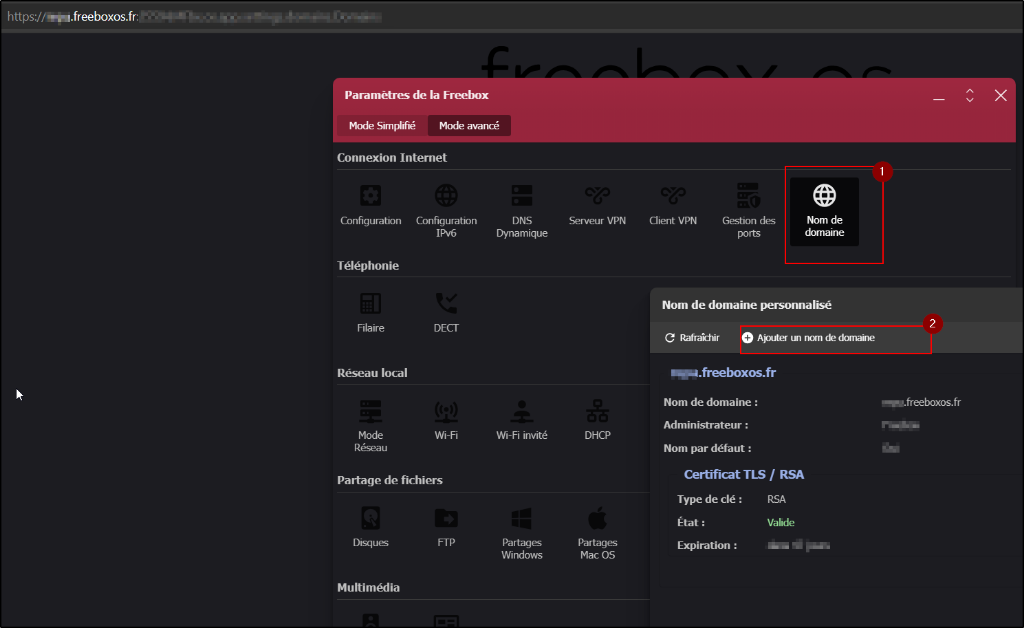1024x628 pixels.
Task: Click the Valide certificate status text
Action: [x=780, y=522]
